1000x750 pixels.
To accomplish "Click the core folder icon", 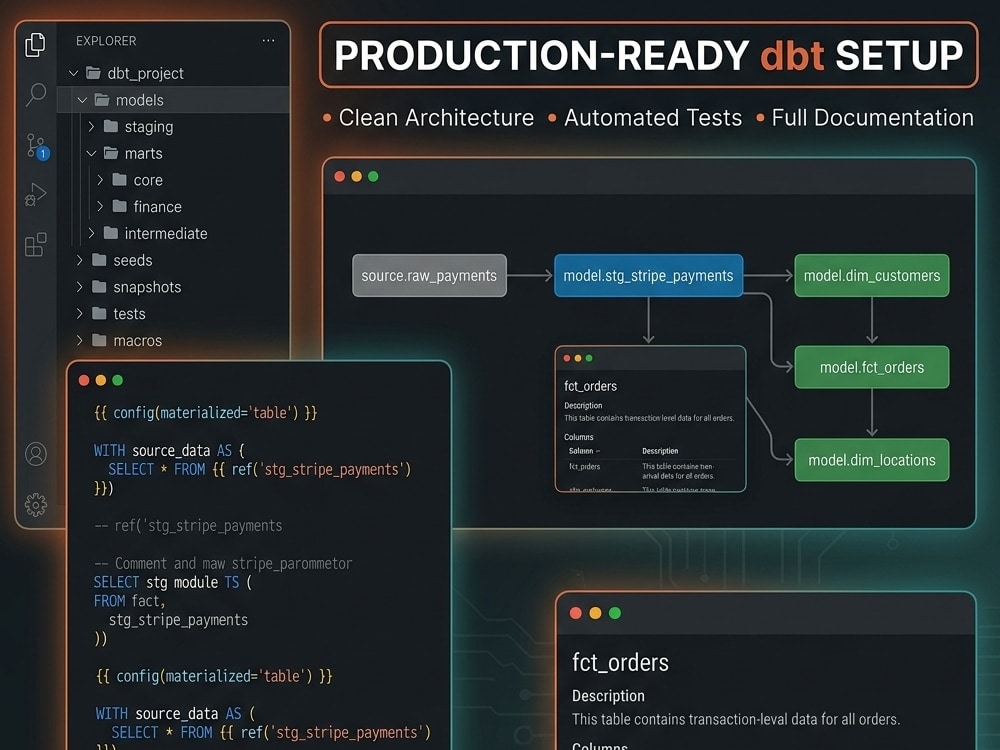I will (x=119, y=180).
